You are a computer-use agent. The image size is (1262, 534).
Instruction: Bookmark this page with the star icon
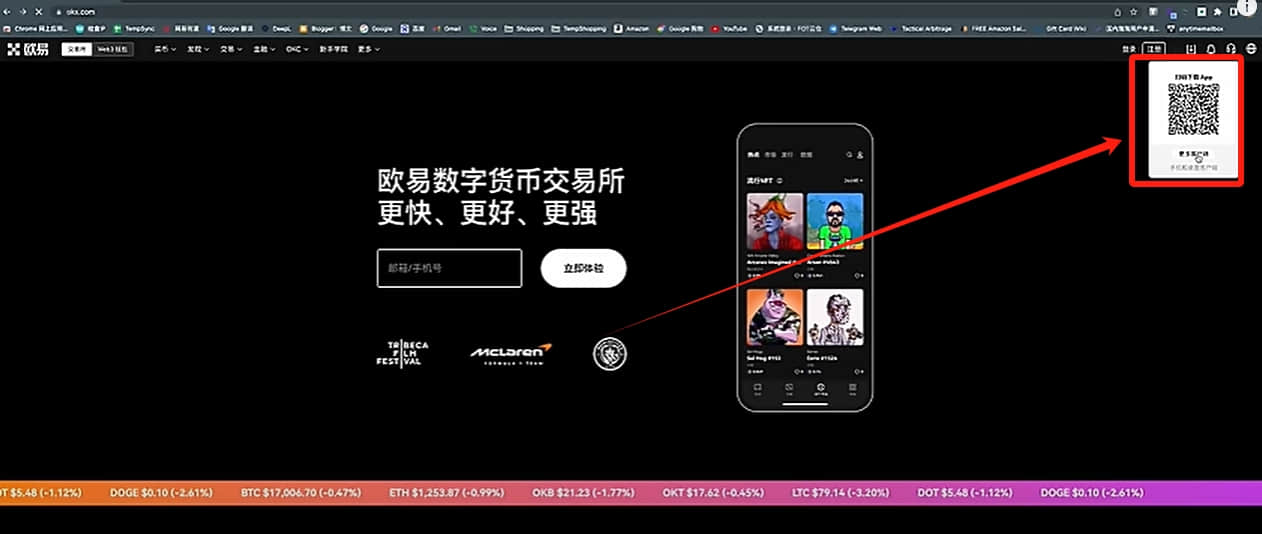(1133, 11)
